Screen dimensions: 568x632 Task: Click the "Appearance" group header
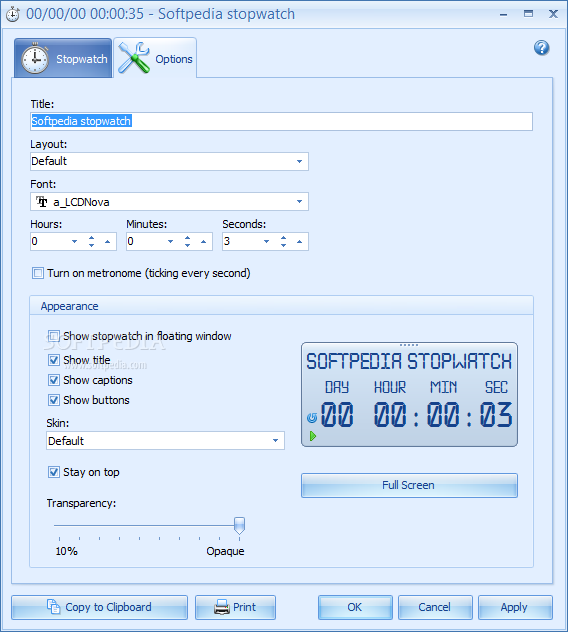[x=69, y=306]
